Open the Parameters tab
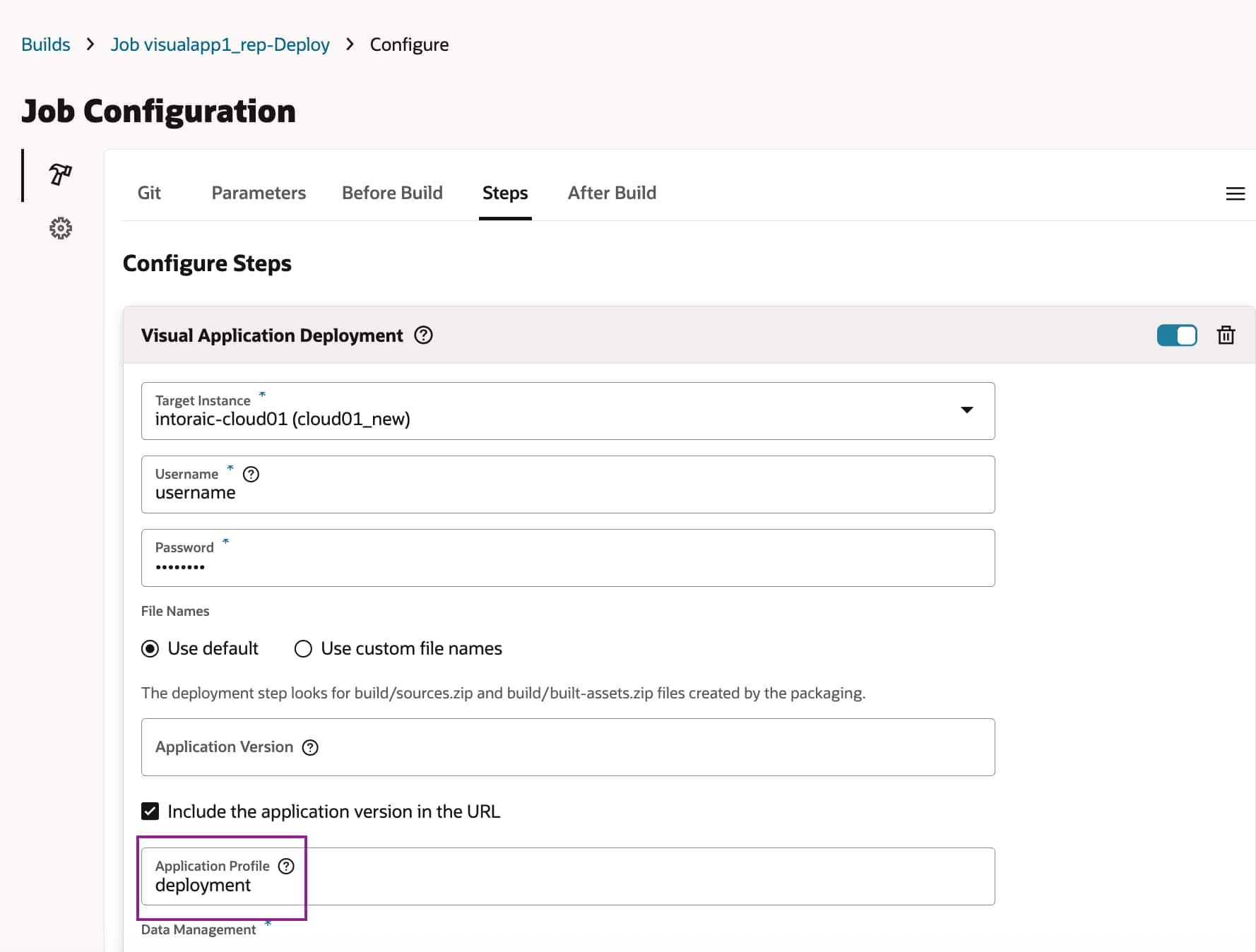This screenshot has height=952, width=1256. [258, 193]
